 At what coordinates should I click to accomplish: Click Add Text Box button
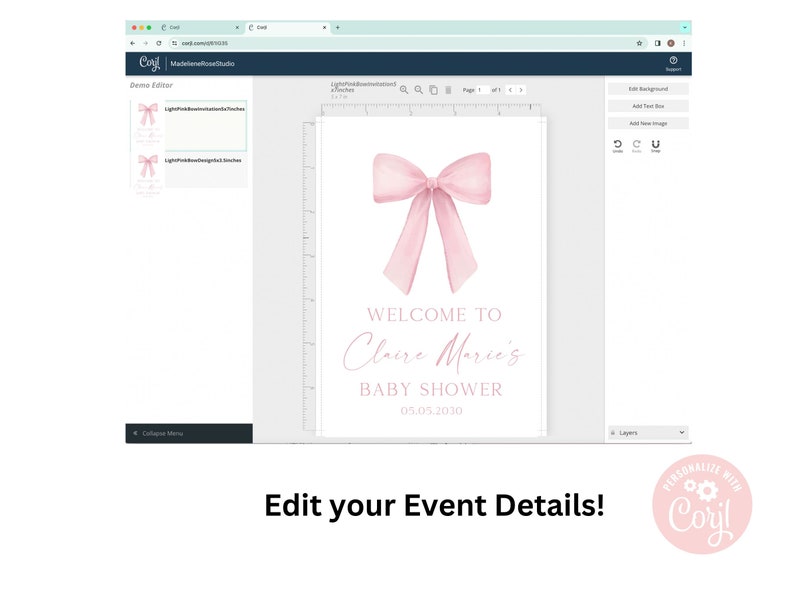(648, 106)
